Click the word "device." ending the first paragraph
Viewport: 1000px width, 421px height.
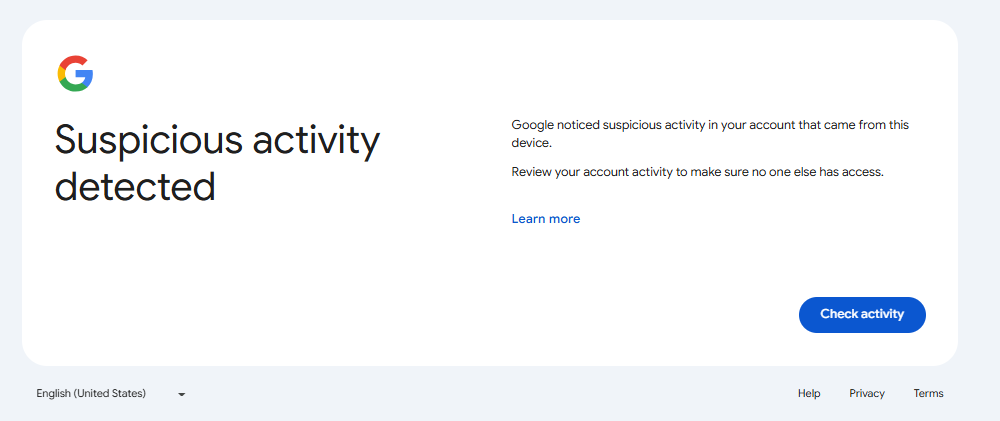[x=531, y=143]
